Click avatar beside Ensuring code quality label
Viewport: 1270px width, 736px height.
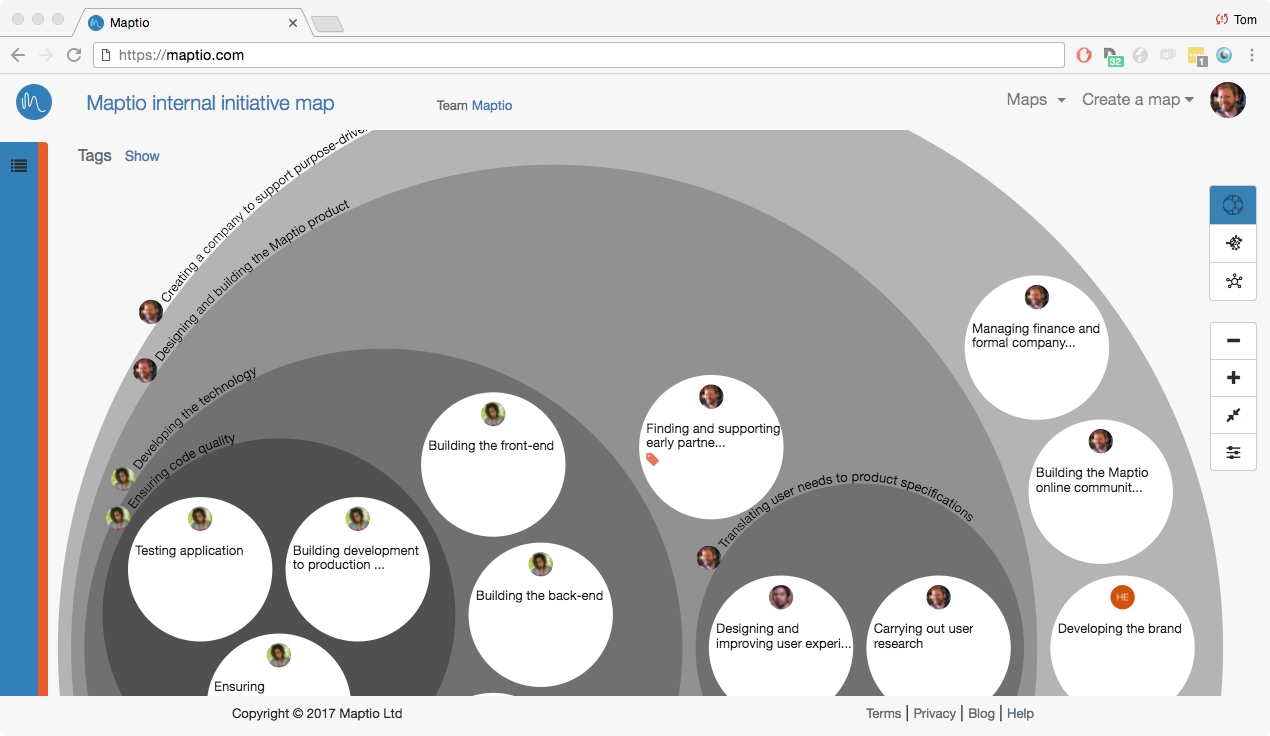click(x=118, y=518)
